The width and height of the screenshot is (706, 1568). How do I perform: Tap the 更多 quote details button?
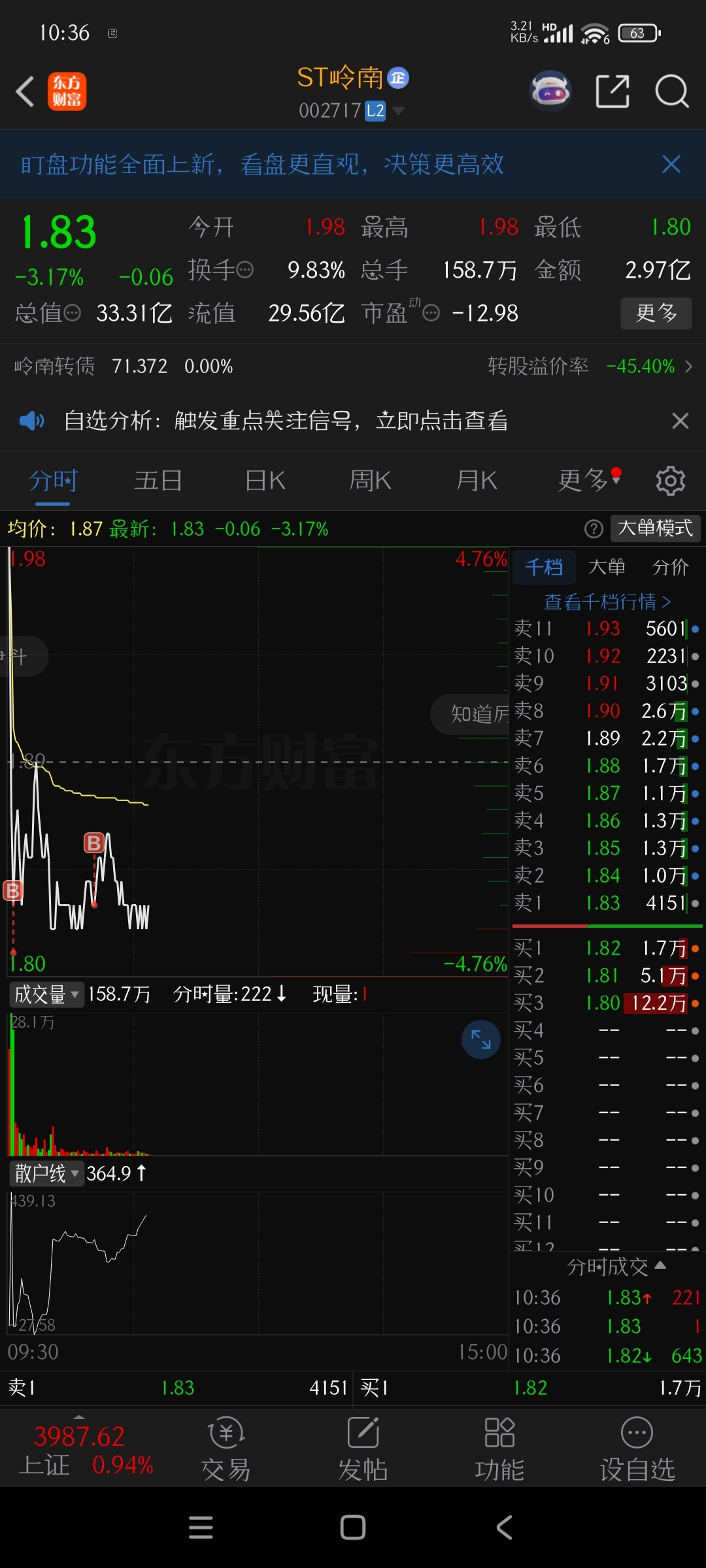coord(656,314)
